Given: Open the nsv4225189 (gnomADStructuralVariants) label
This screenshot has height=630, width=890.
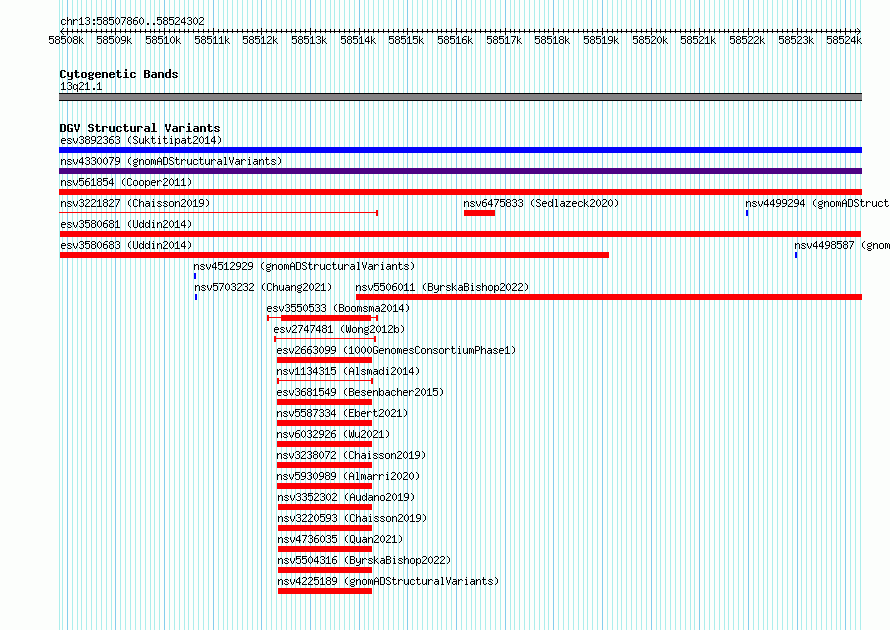Looking at the screenshot, I should (x=388, y=581).
